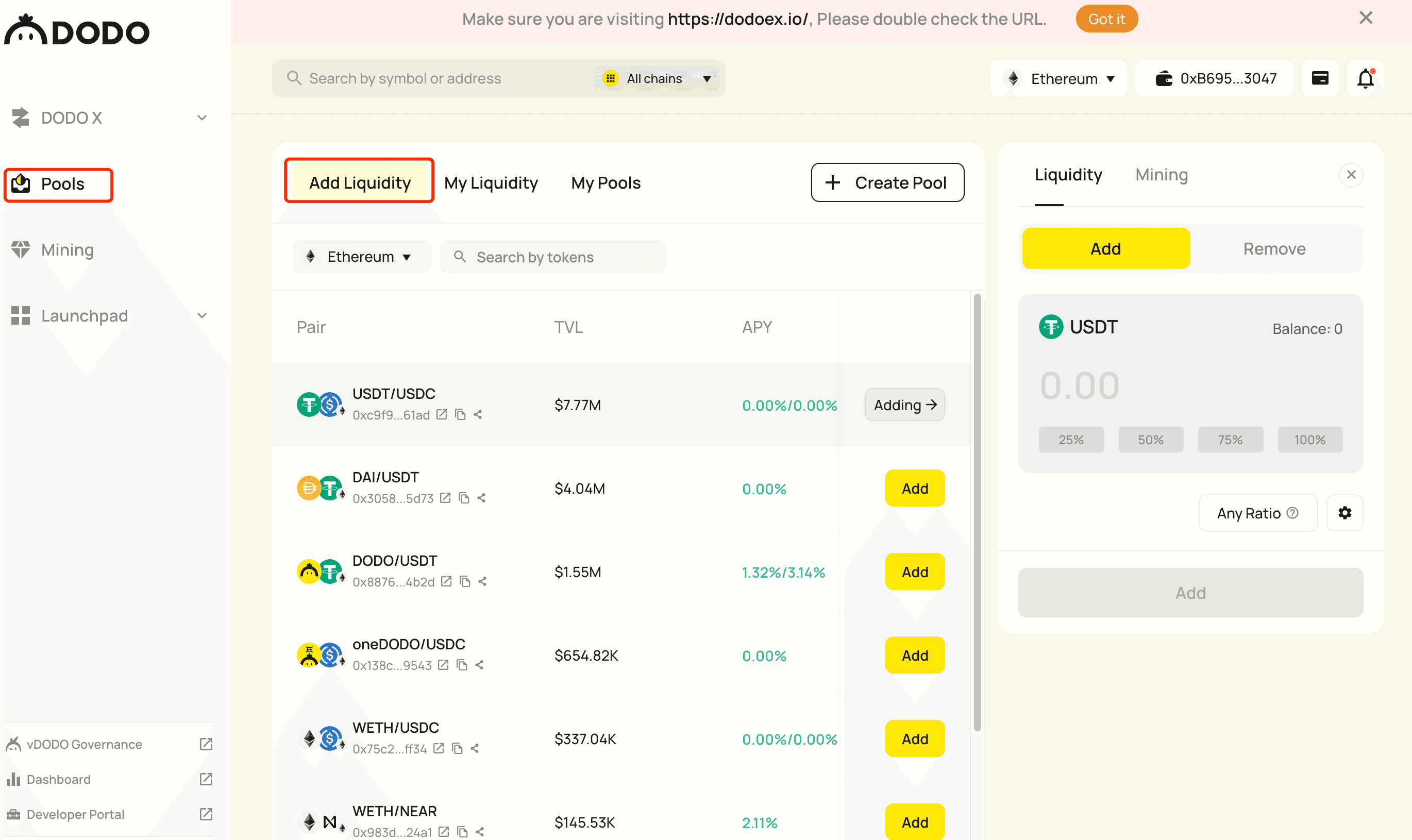Switch to My Pools tab
The width and height of the screenshot is (1412, 840).
pos(606,183)
